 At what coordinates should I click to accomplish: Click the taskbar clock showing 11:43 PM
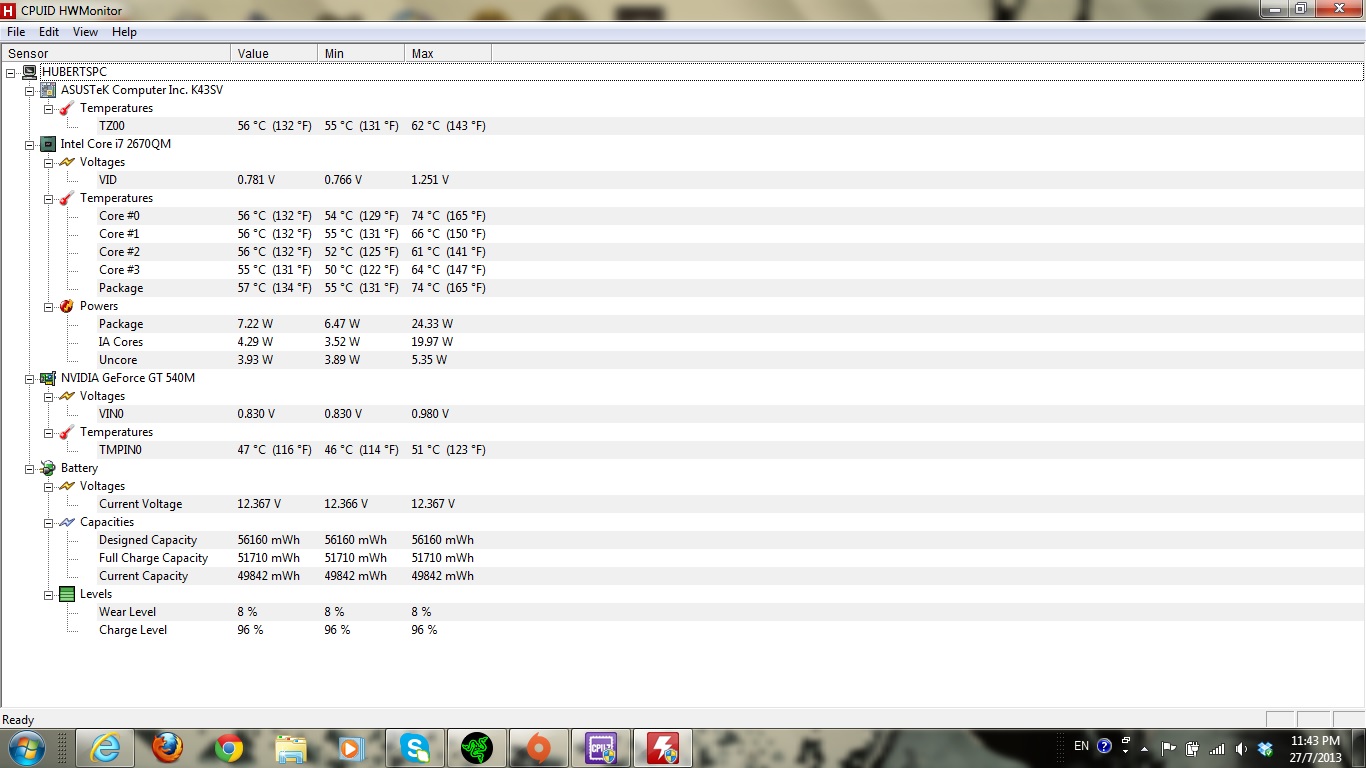pyautogui.click(x=1315, y=748)
